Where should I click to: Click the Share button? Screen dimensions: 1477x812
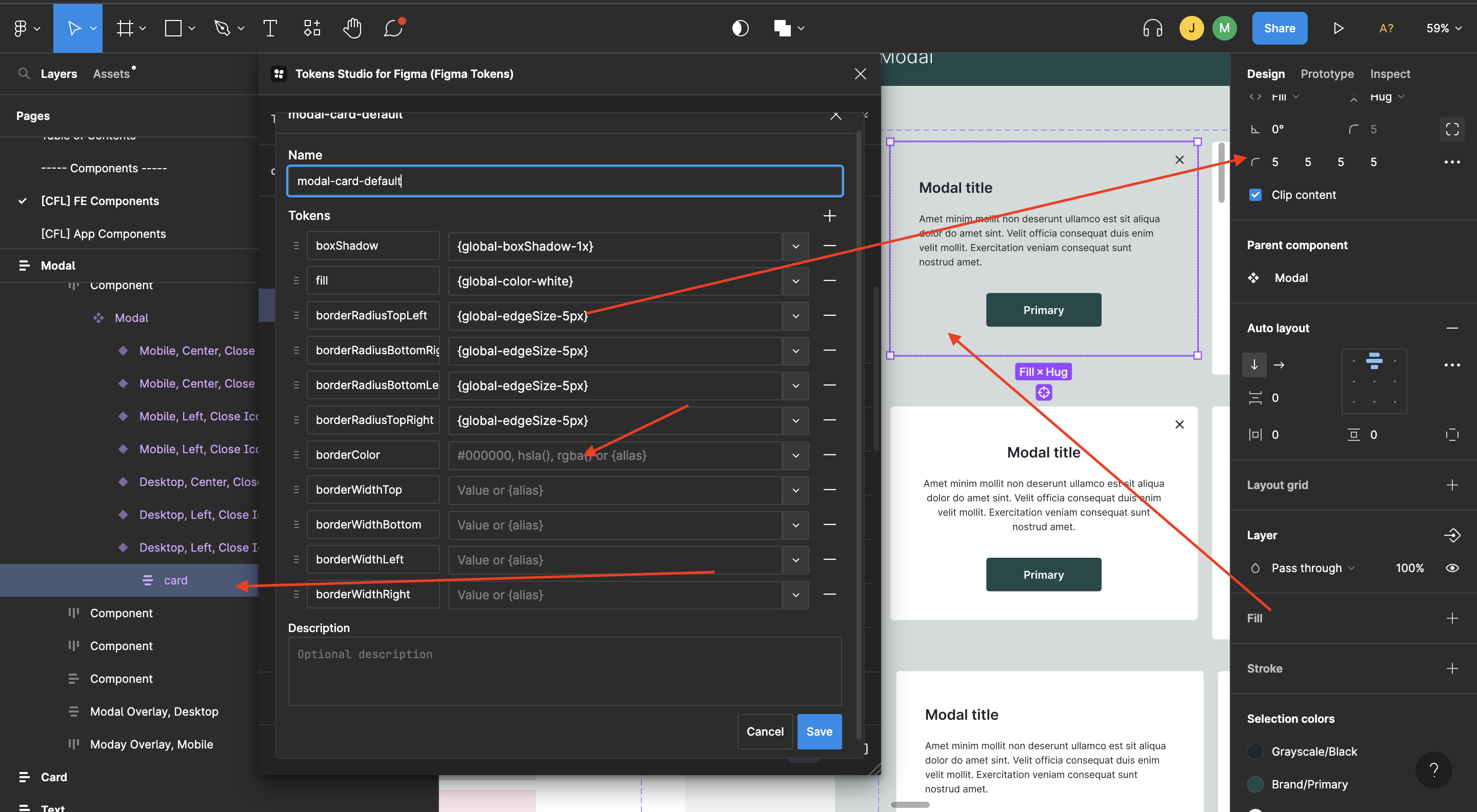[1279, 28]
